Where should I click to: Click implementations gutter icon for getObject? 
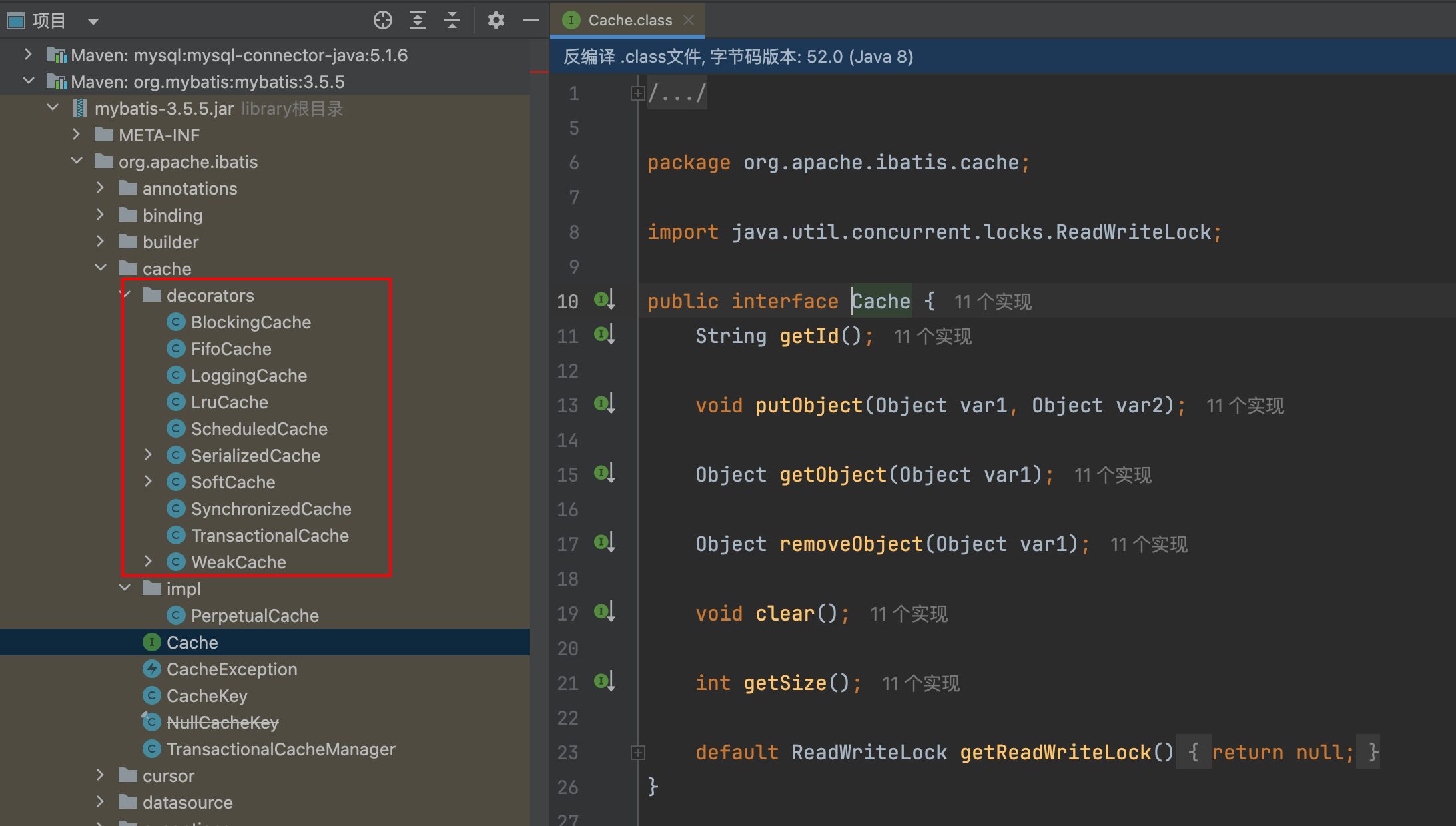[605, 474]
